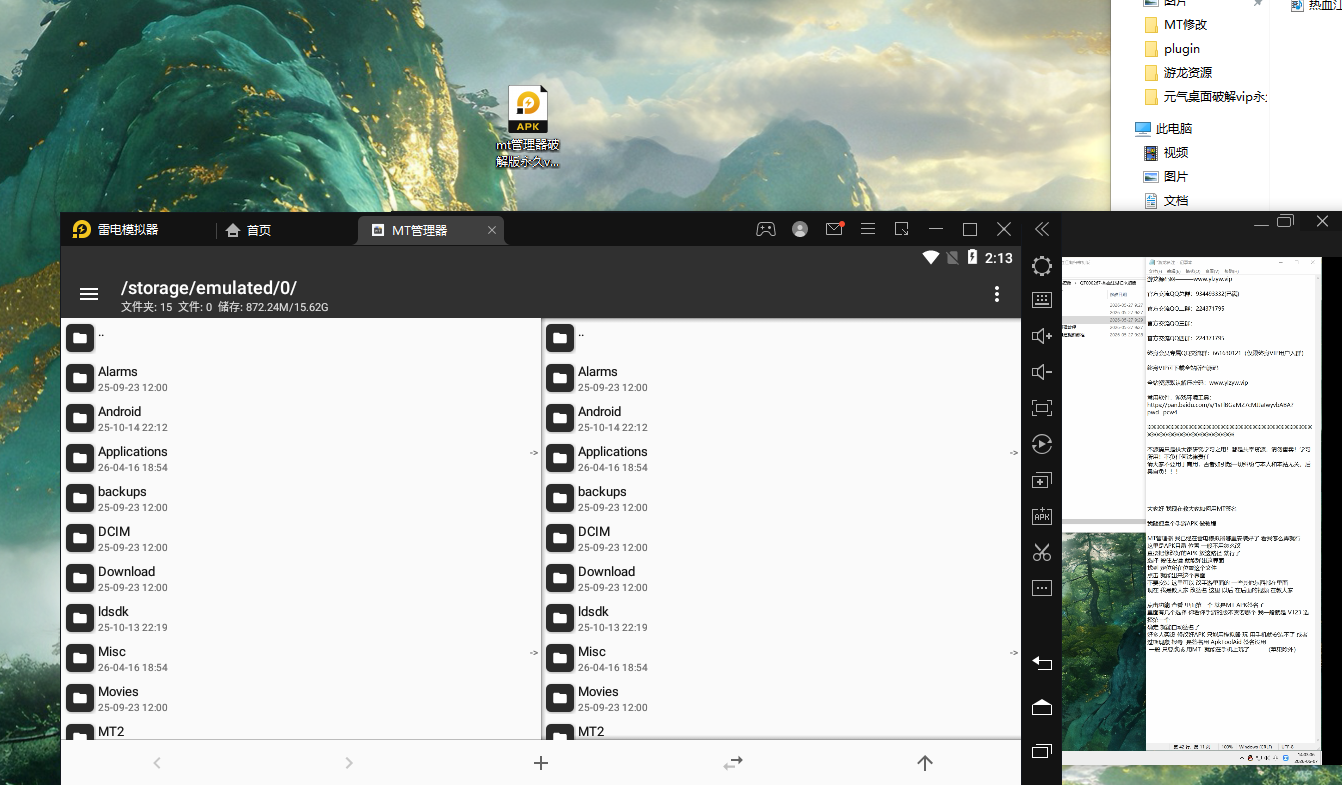The height and width of the screenshot is (785, 1342).
Task: Open the Android folder in the left pane
Action: [x=300, y=418]
